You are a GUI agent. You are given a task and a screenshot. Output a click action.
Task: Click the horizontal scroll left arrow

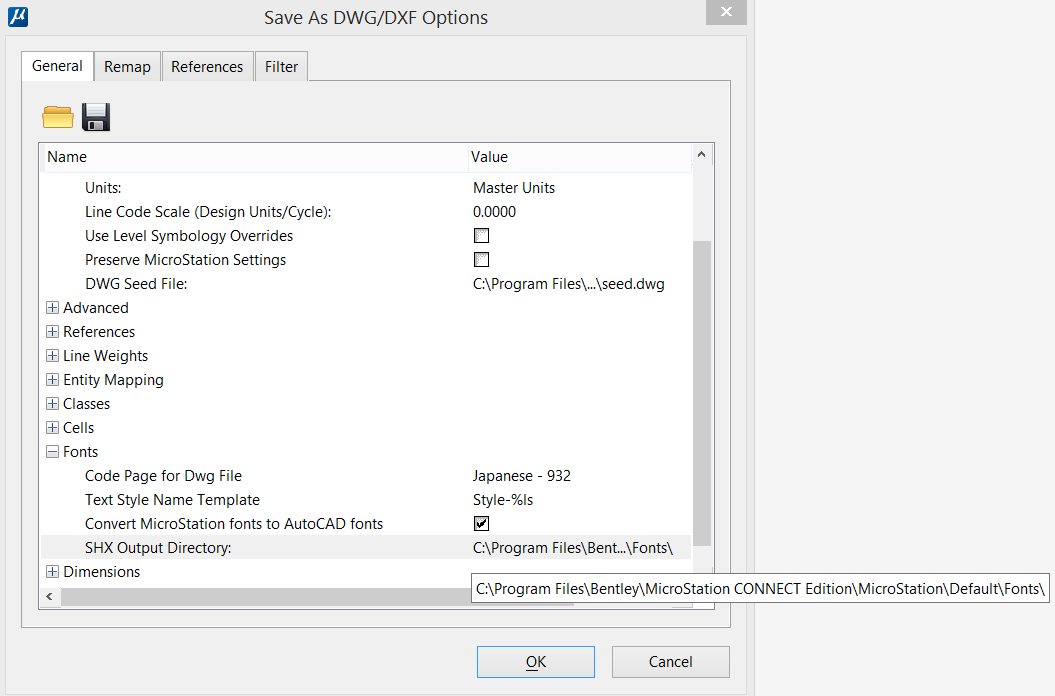(x=50, y=596)
